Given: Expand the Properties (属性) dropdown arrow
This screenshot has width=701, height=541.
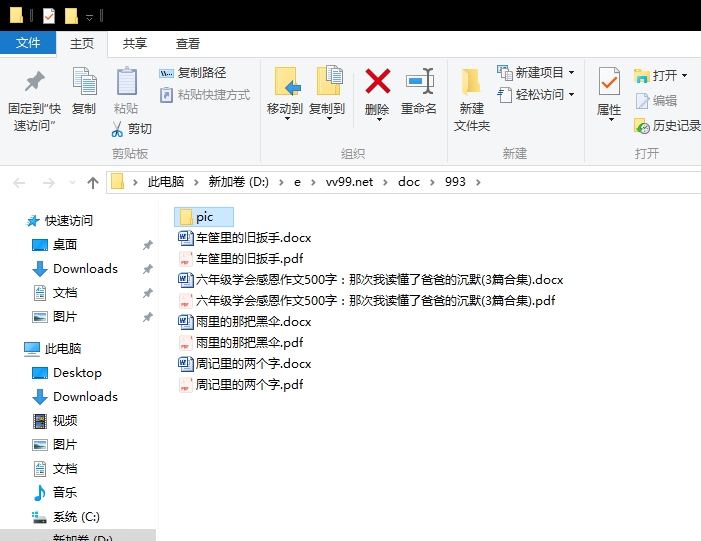Looking at the screenshot, I should click(611, 119).
